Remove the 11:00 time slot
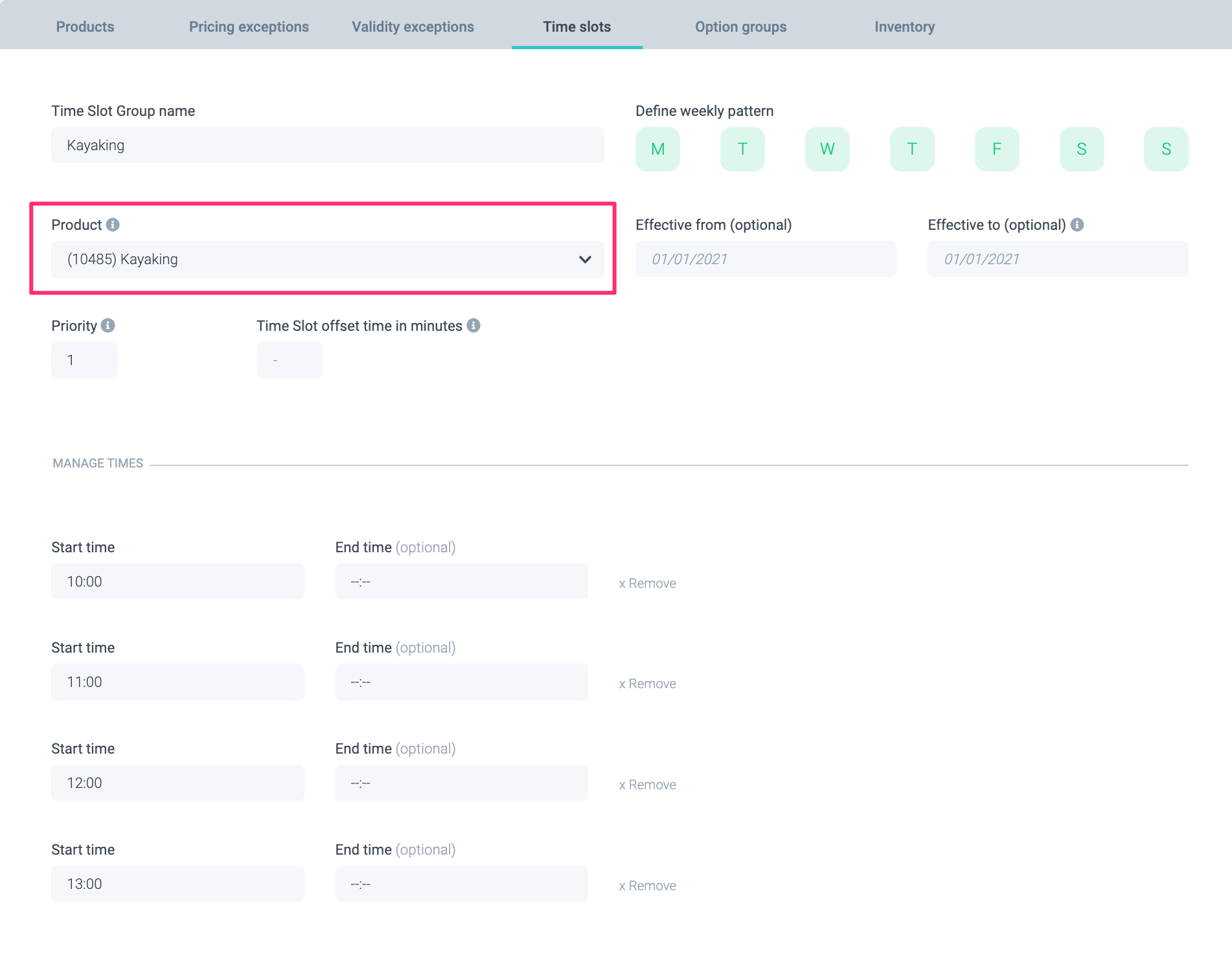This screenshot has width=1232, height=966. click(647, 684)
